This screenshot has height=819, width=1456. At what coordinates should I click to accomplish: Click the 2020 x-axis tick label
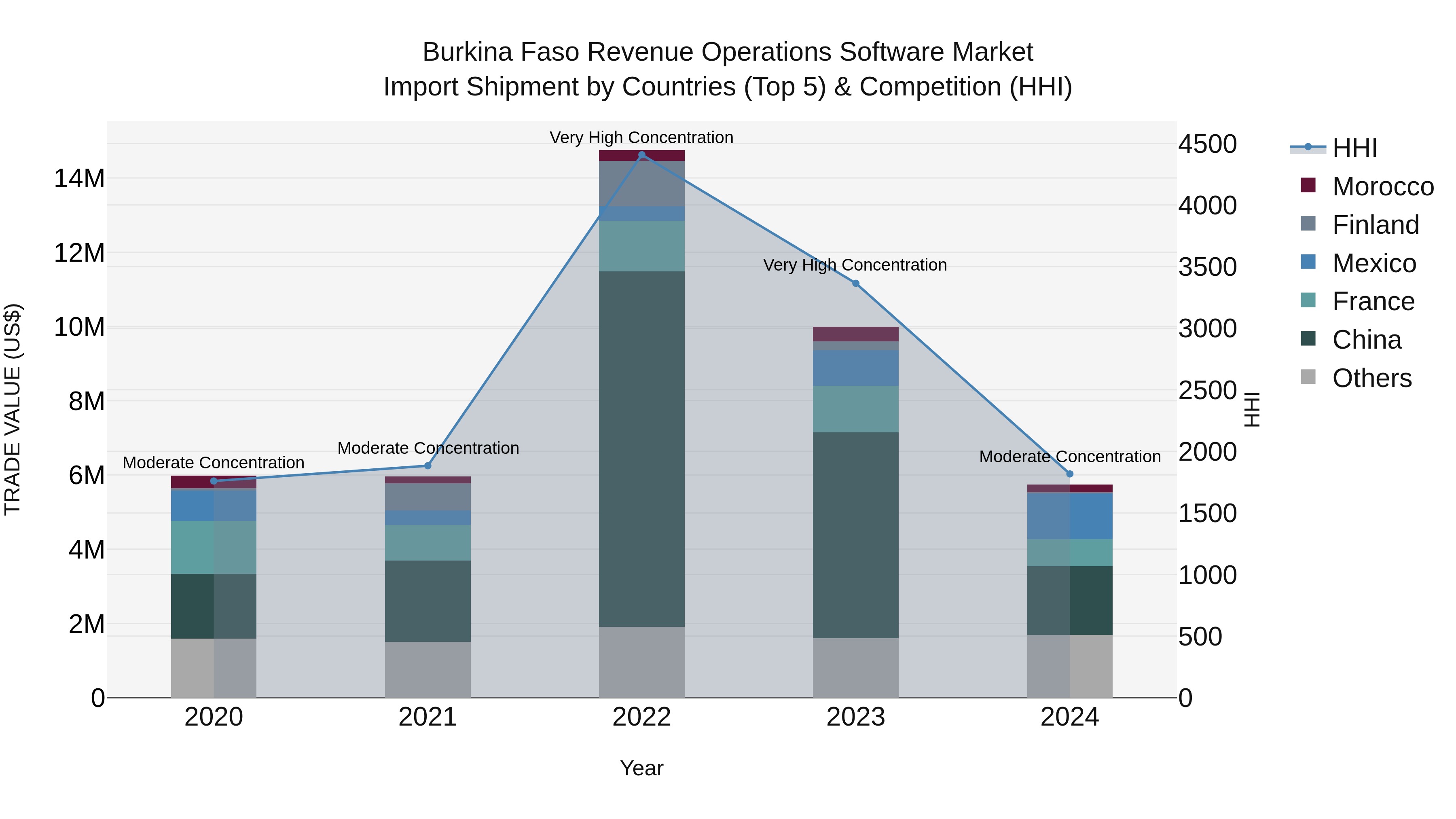click(x=214, y=717)
